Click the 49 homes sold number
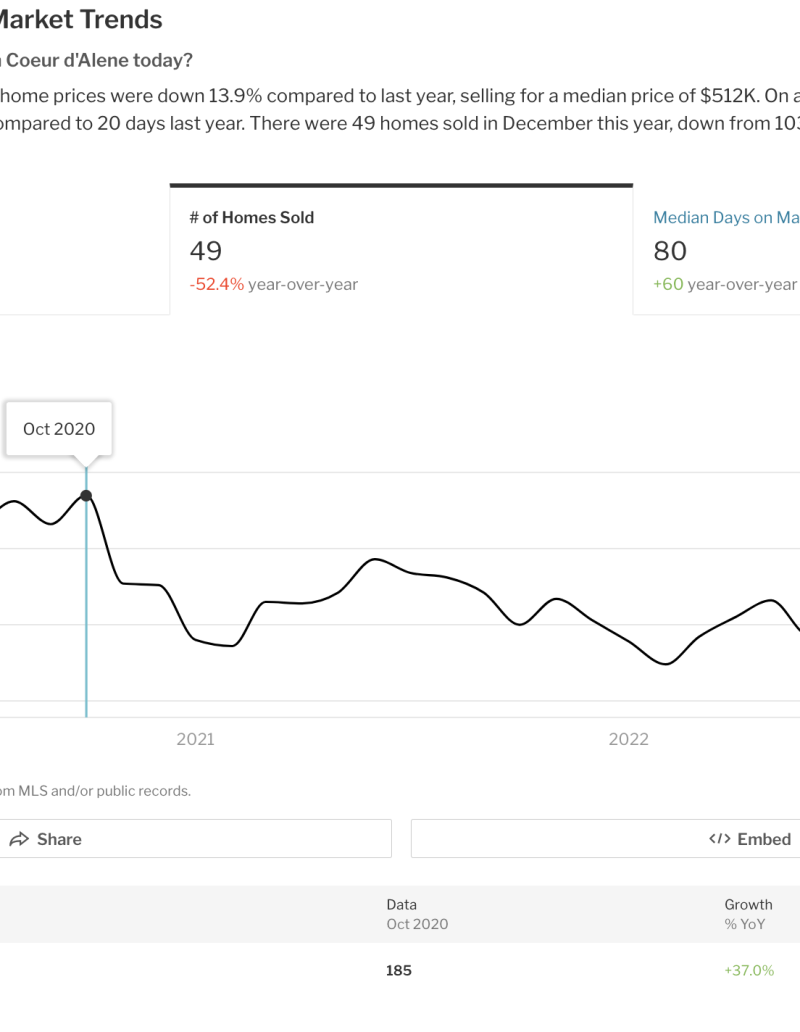Image resolution: width=800 pixels, height=1032 pixels. [x=206, y=251]
